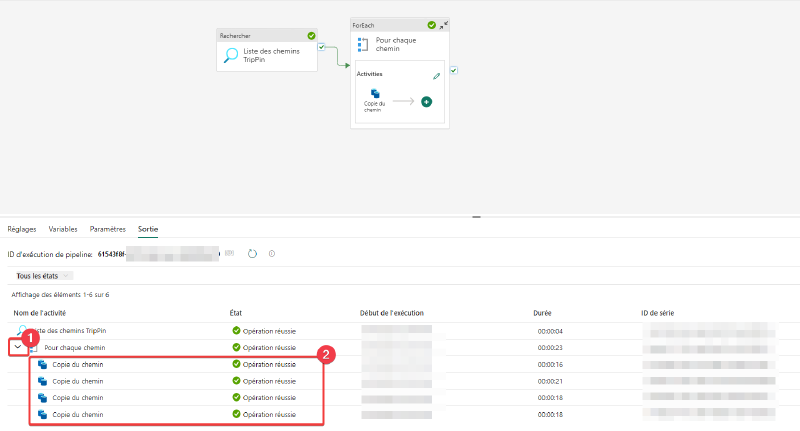This screenshot has height=431, width=800.
Task: Edit ForEach activities with the pencil icon
Action: point(436,76)
